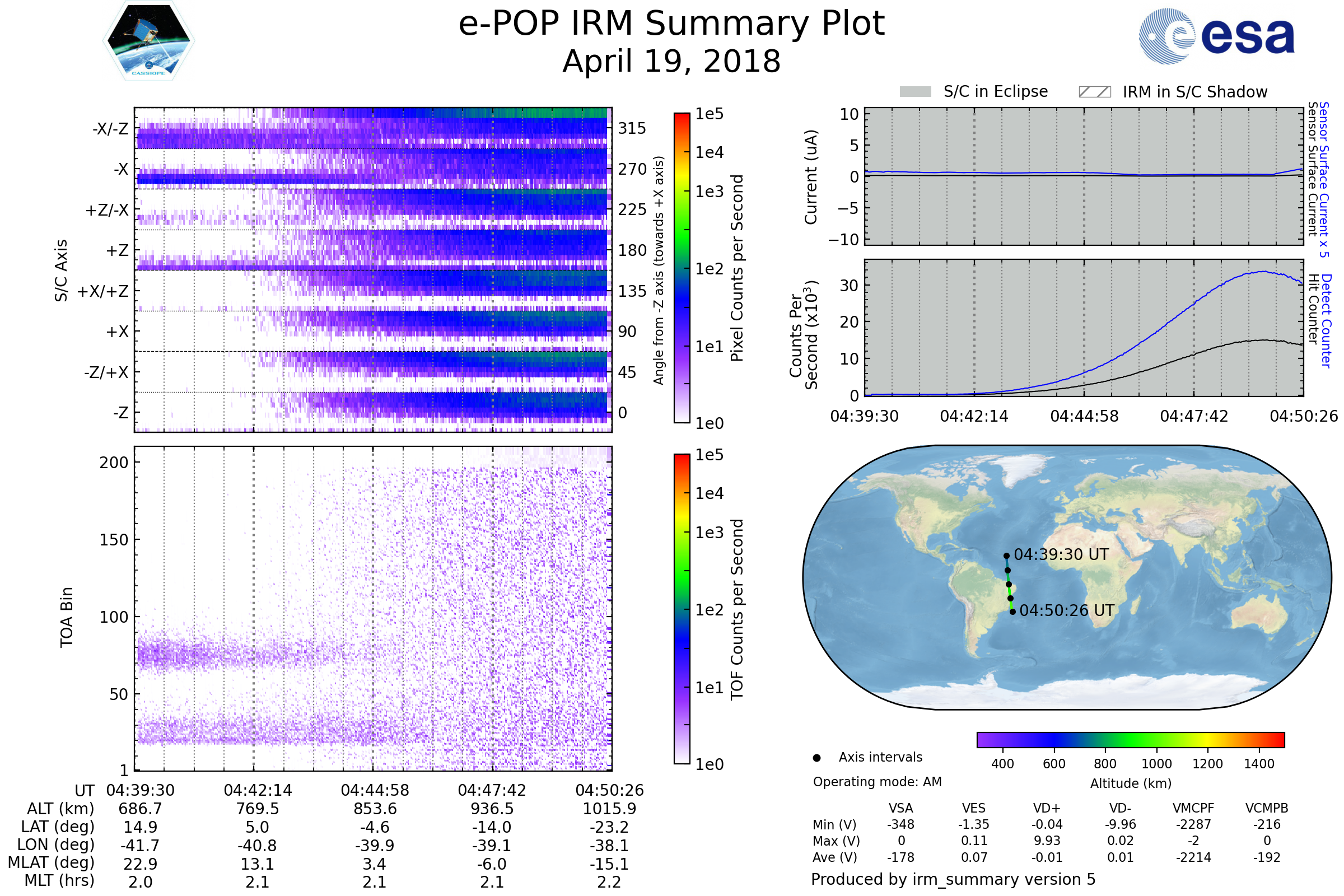Click the Pixel Counts per Second colorbar
The height and width of the screenshot is (896, 1344).
pyautogui.click(x=682, y=268)
